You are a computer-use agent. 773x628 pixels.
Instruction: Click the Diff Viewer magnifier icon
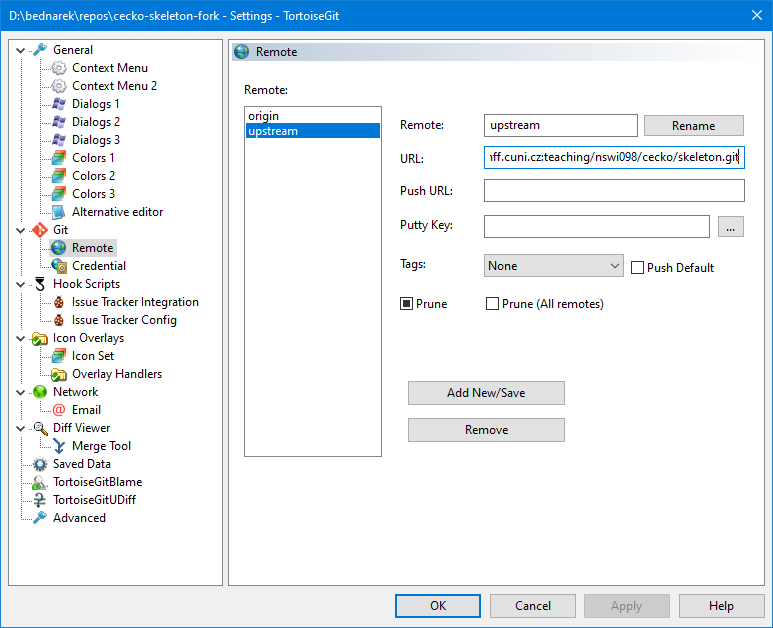tap(40, 428)
